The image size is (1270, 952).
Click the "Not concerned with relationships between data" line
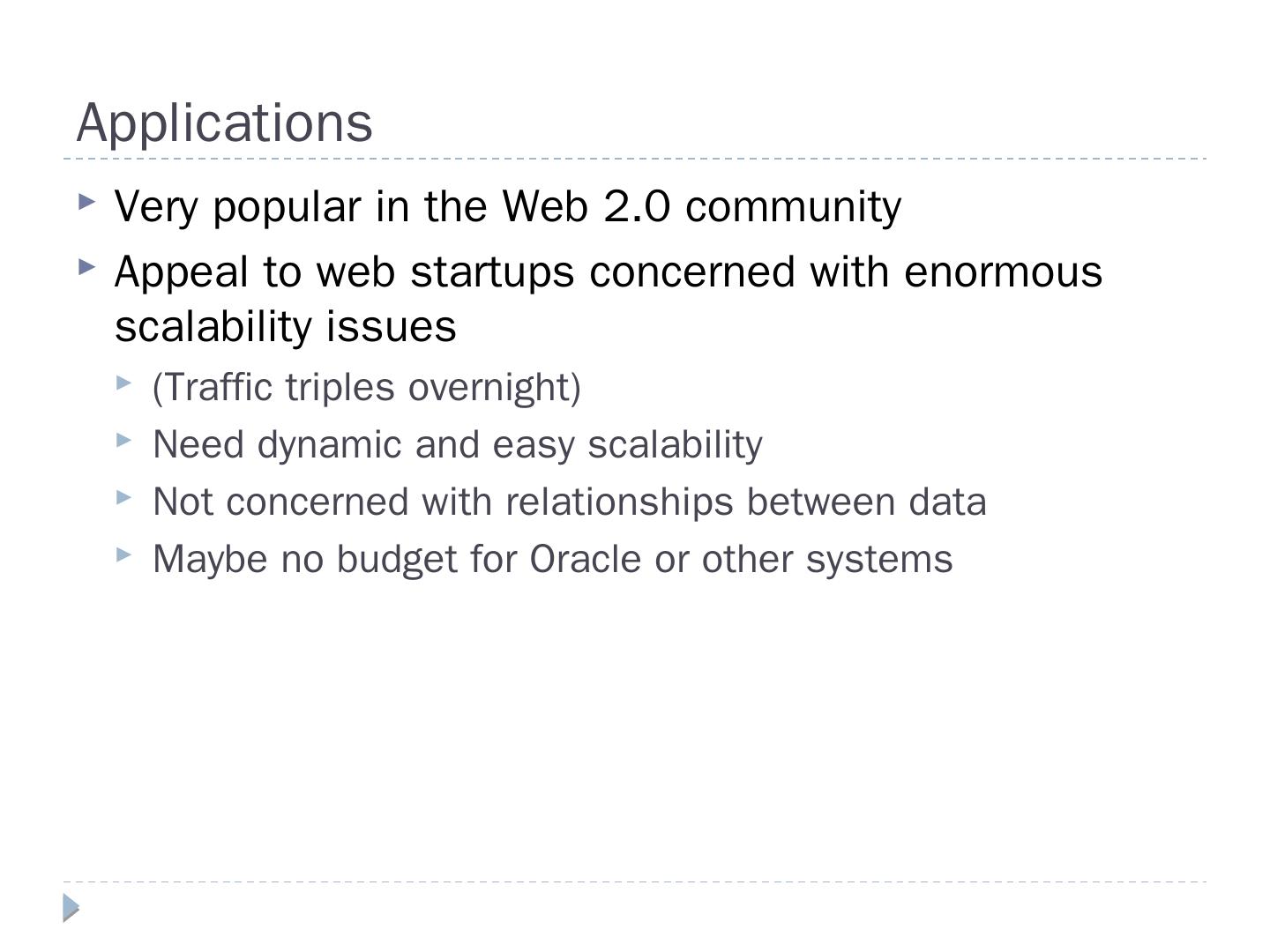pyautogui.click(x=569, y=502)
